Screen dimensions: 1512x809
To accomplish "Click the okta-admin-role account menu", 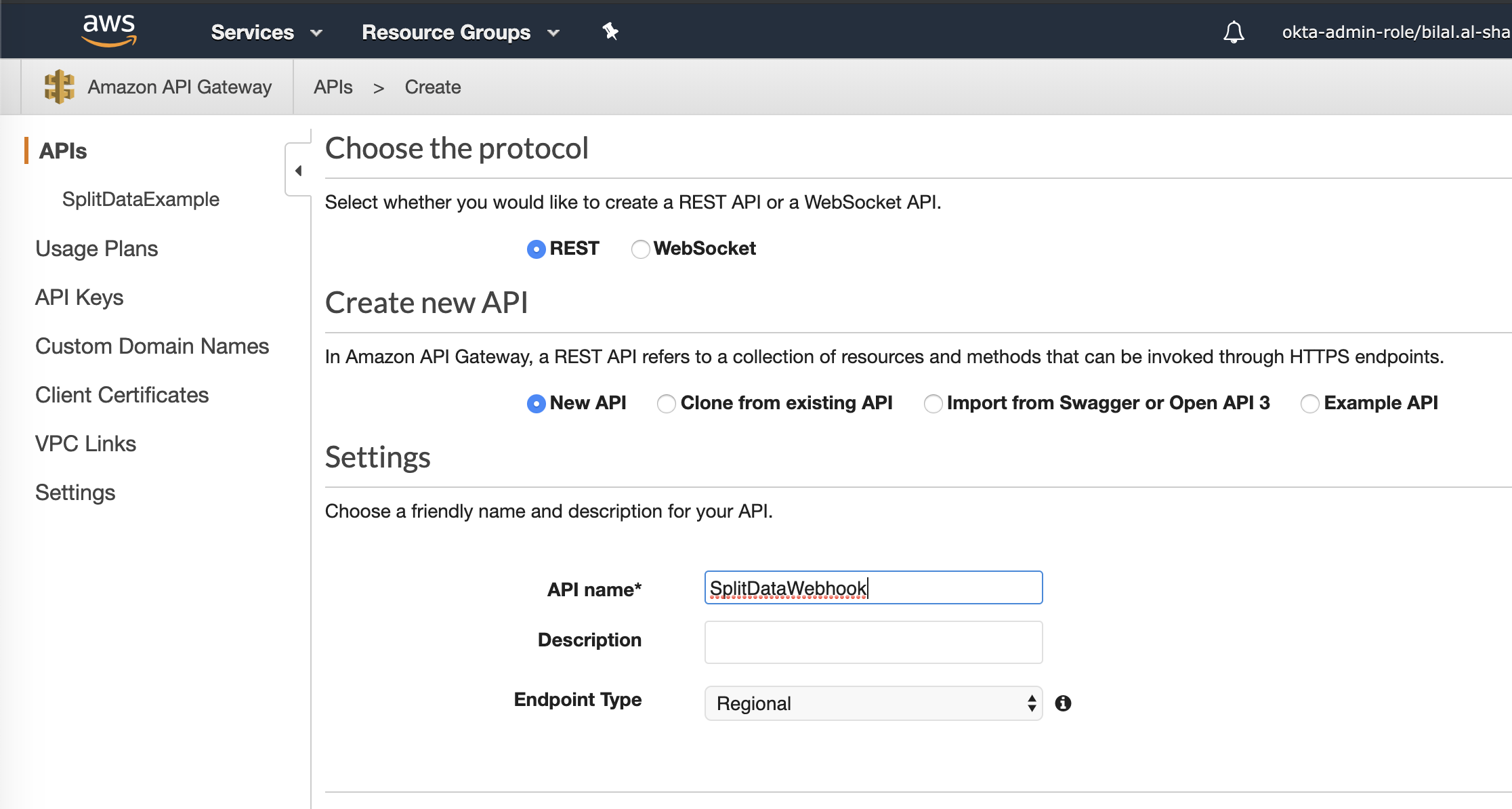I will [x=1395, y=32].
